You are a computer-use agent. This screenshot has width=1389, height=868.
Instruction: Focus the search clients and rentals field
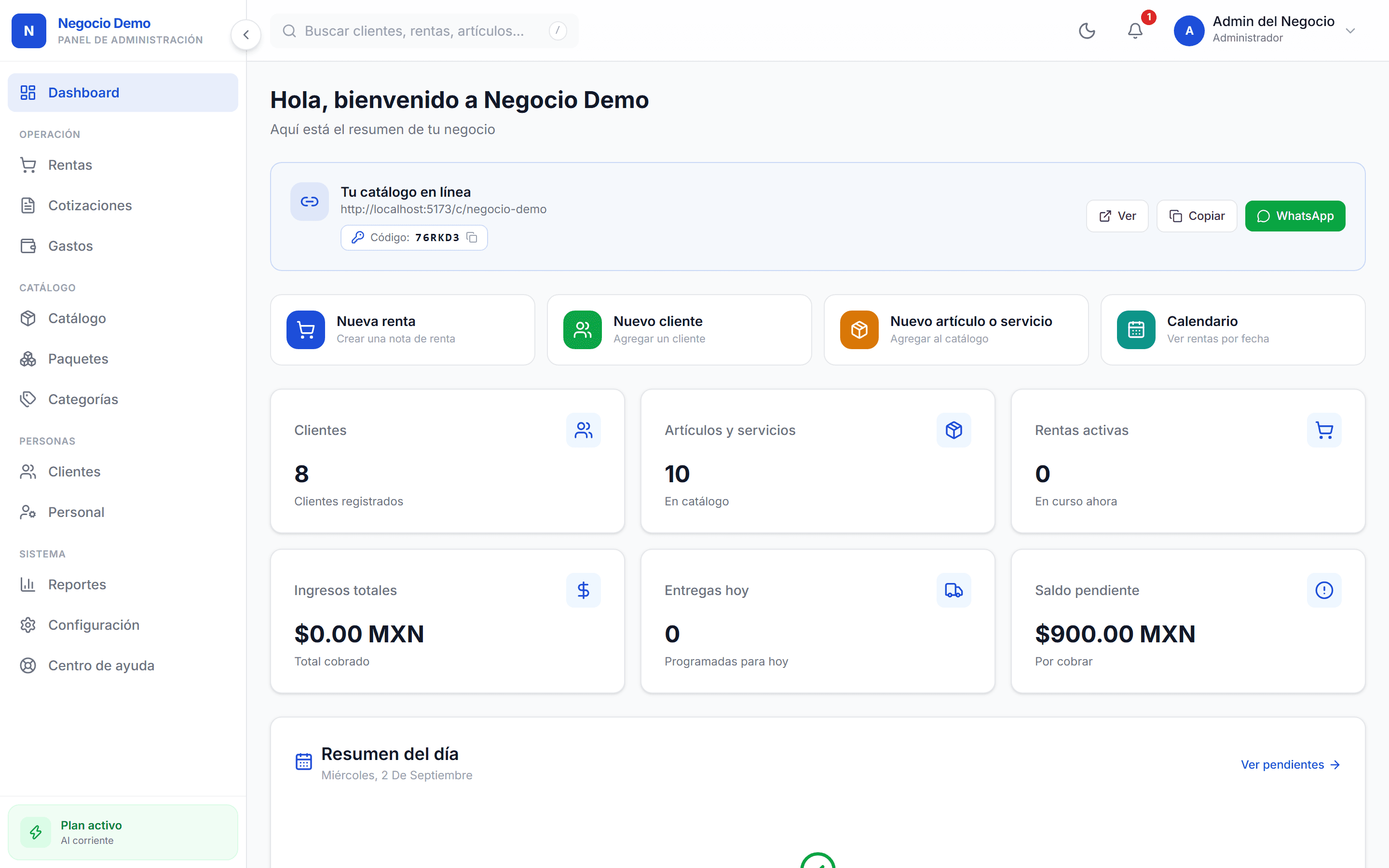(424, 31)
